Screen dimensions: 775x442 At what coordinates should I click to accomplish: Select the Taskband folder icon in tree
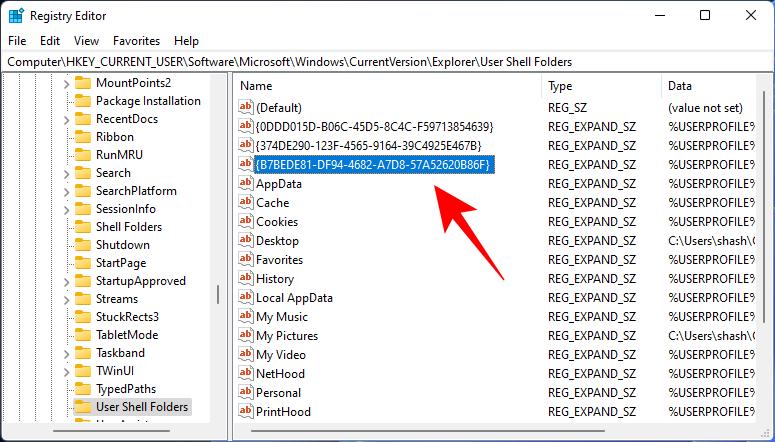84,353
